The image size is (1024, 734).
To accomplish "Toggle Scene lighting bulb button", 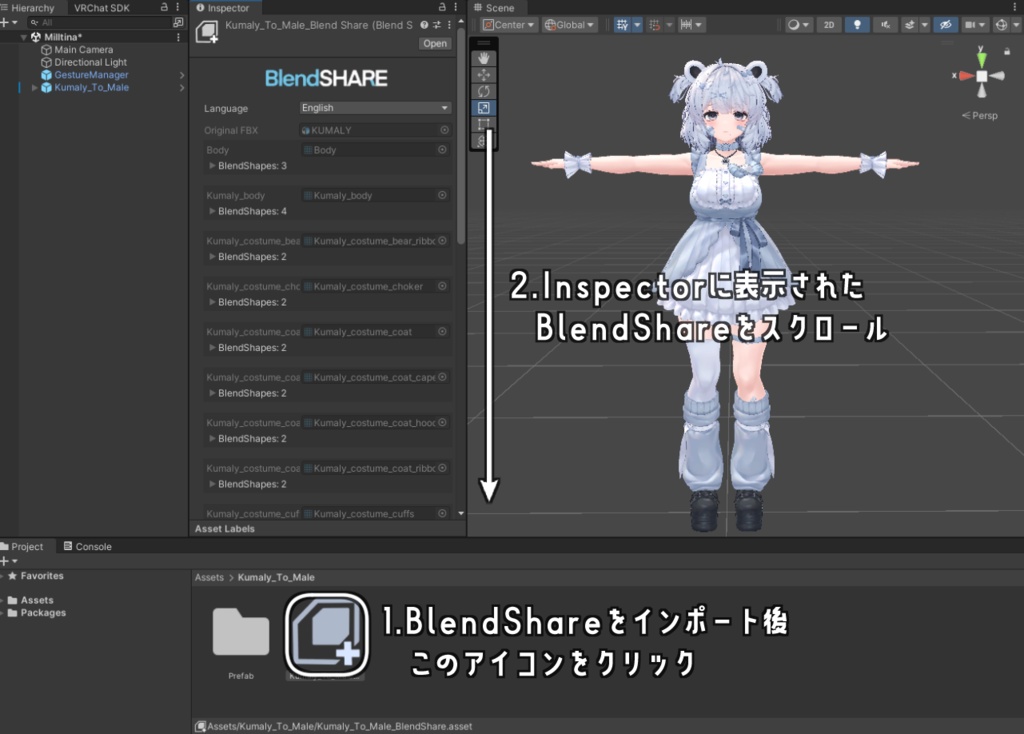I will pyautogui.click(x=857, y=25).
